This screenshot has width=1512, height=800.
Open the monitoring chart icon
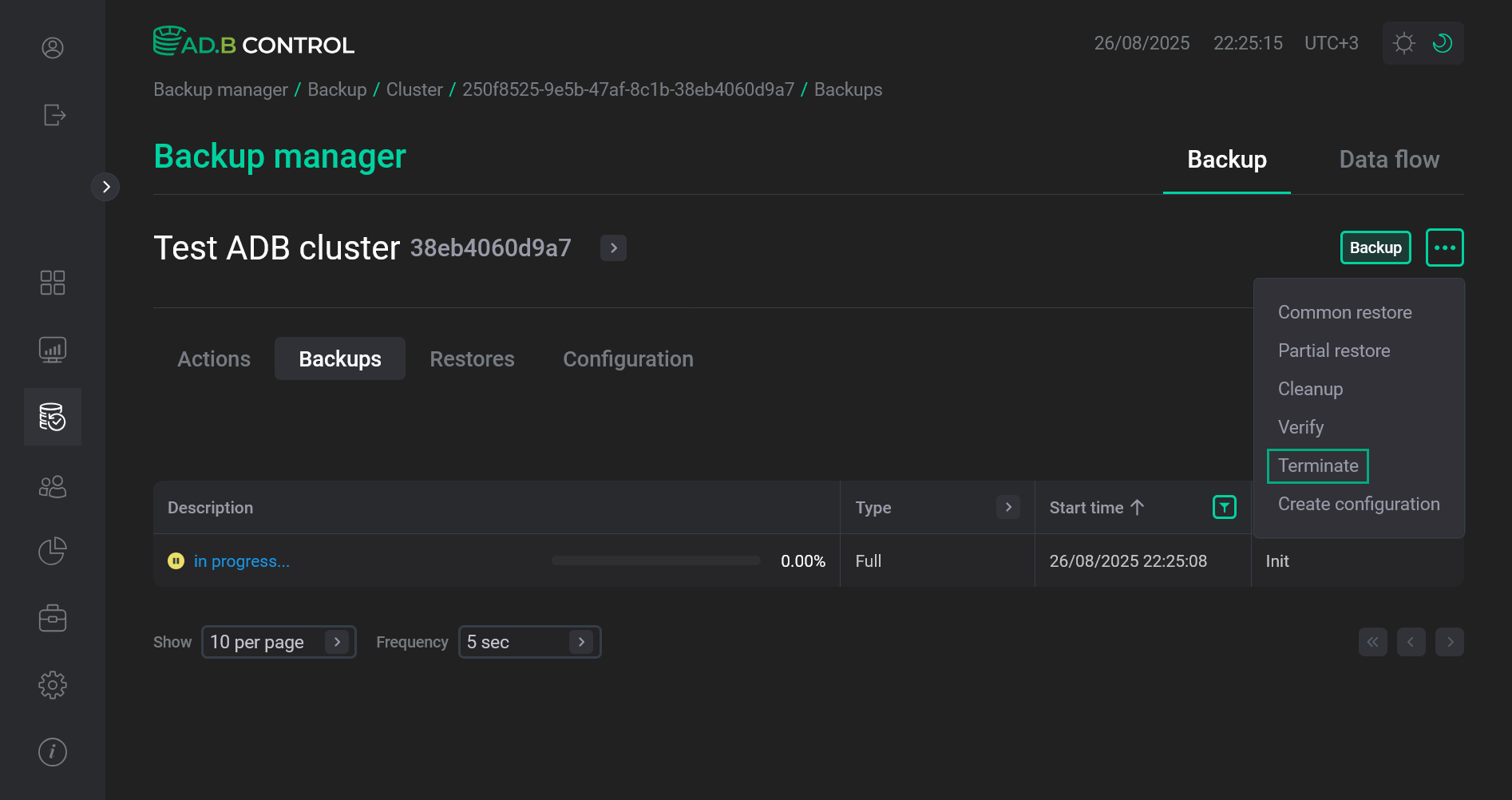53,350
